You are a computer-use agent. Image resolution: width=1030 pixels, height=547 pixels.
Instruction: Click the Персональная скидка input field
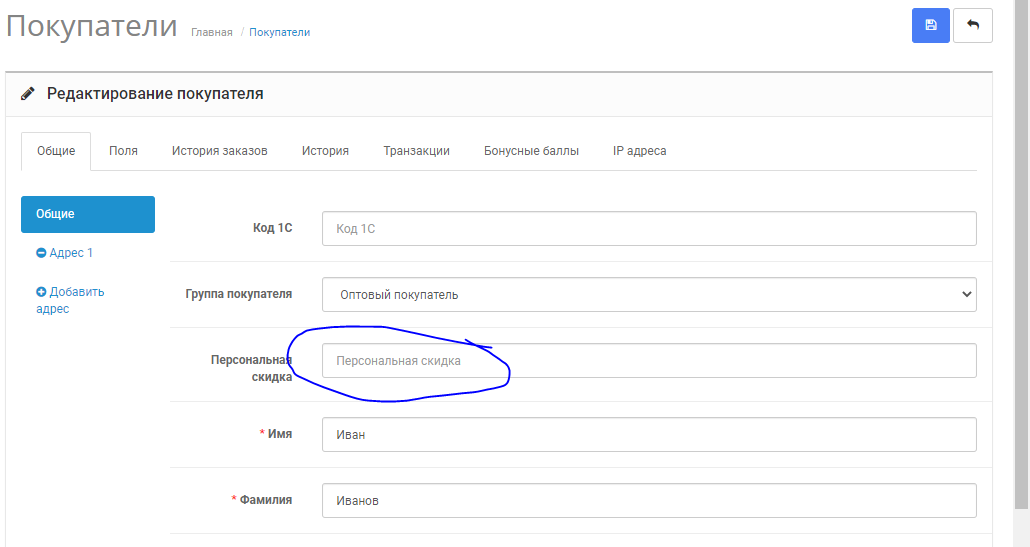[649, 361]
